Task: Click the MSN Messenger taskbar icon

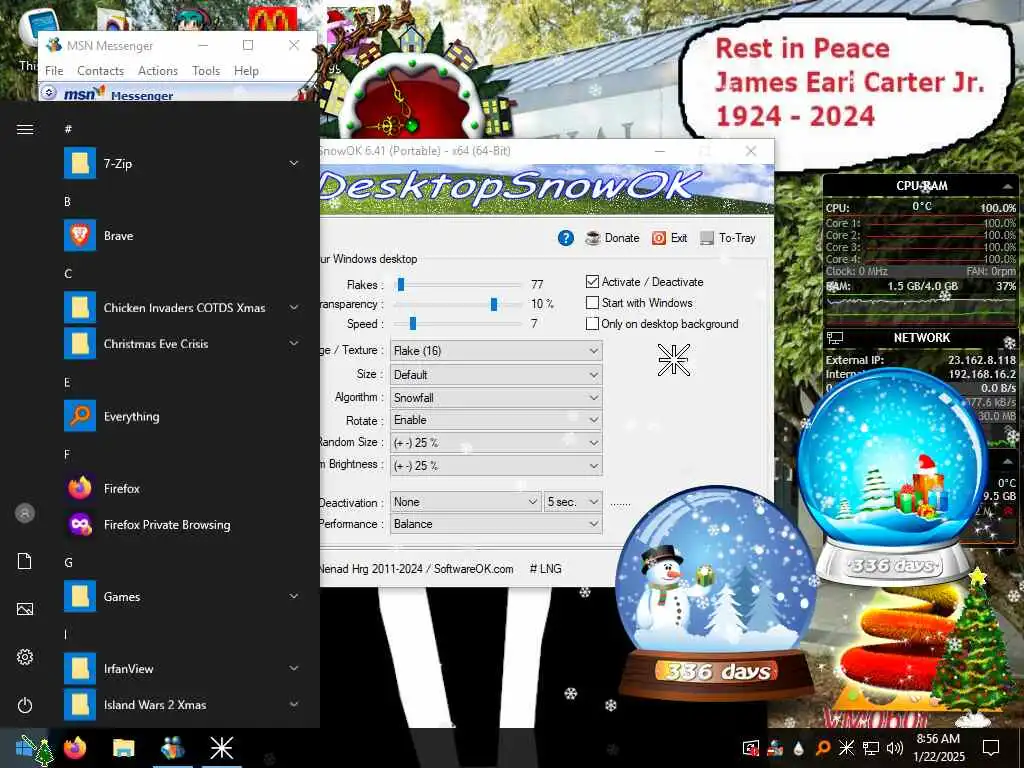Action: point(172,748)
